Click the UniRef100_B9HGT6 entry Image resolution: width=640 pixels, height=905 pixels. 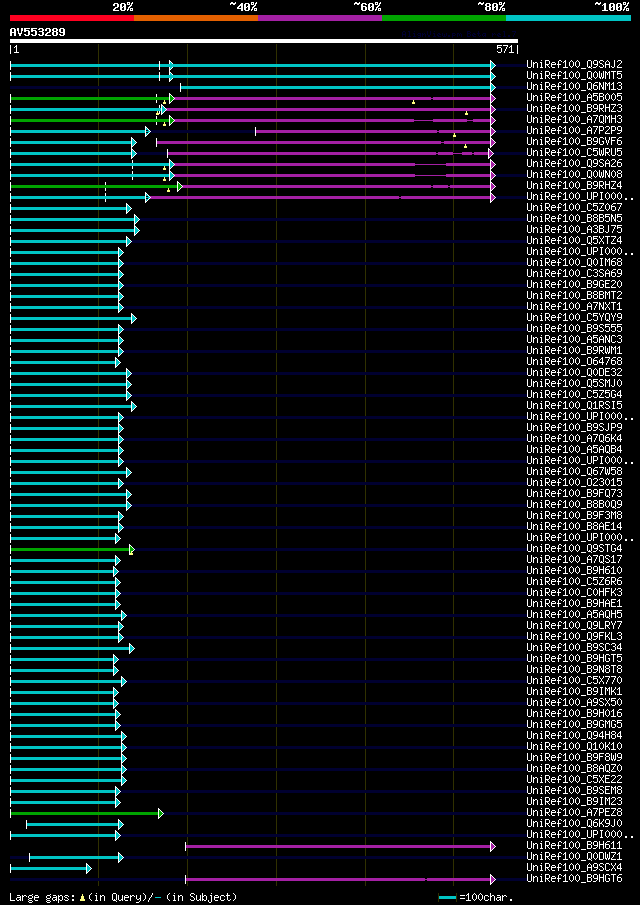pyautogui.click(x=575, y=878)
